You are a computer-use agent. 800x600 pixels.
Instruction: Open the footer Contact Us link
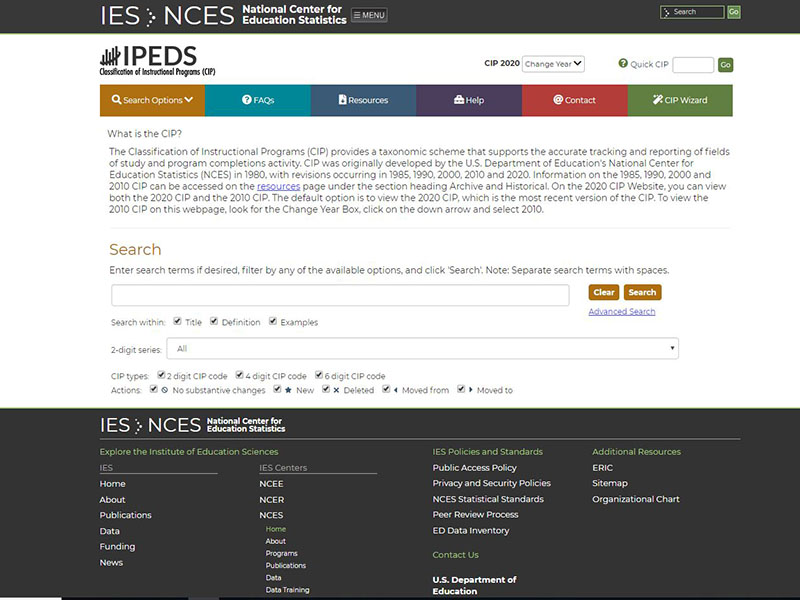(x=455, y=555)
